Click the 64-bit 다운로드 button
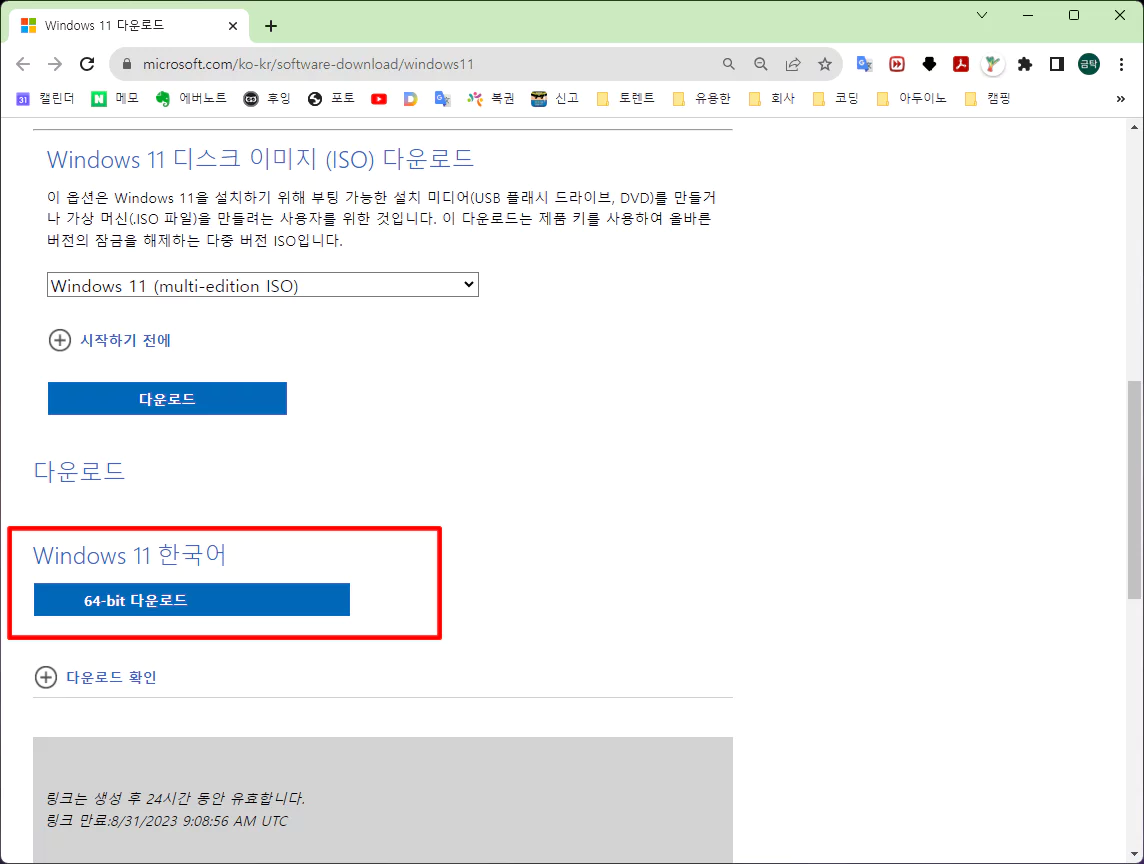 click(x=192, y=600)
